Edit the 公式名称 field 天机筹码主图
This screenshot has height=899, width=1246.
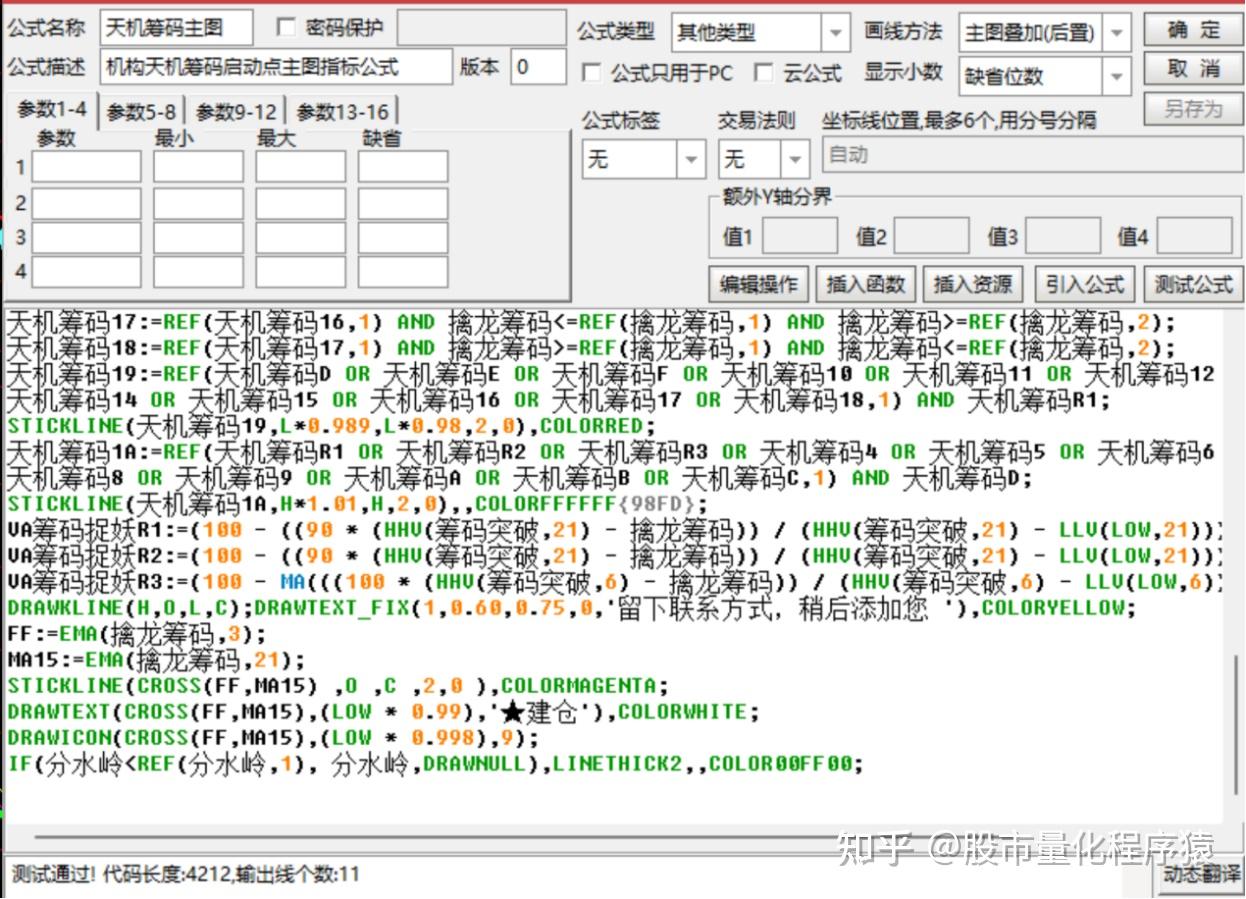click(x=176, y=28)
